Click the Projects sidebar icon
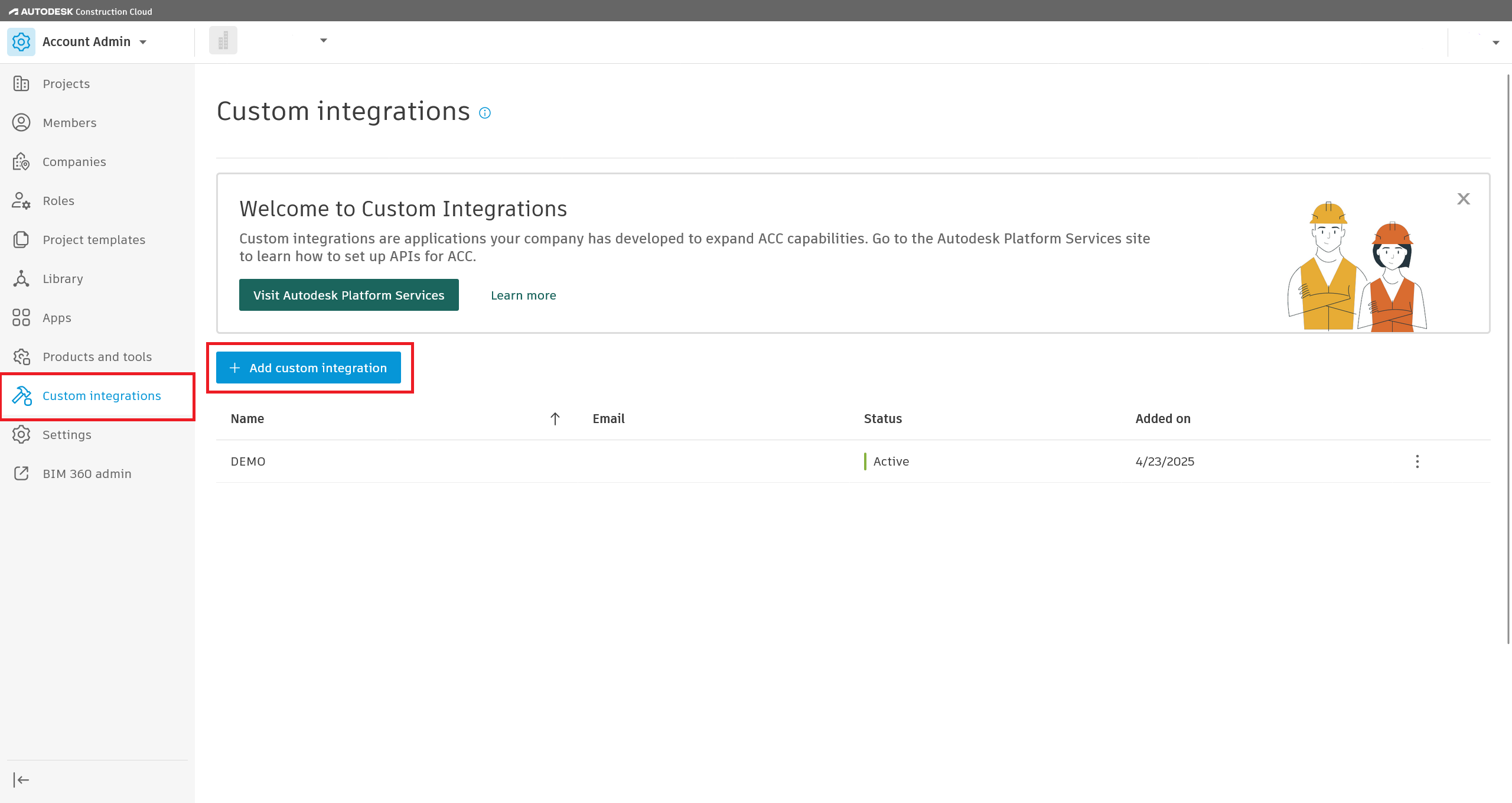 click(21, 84)
